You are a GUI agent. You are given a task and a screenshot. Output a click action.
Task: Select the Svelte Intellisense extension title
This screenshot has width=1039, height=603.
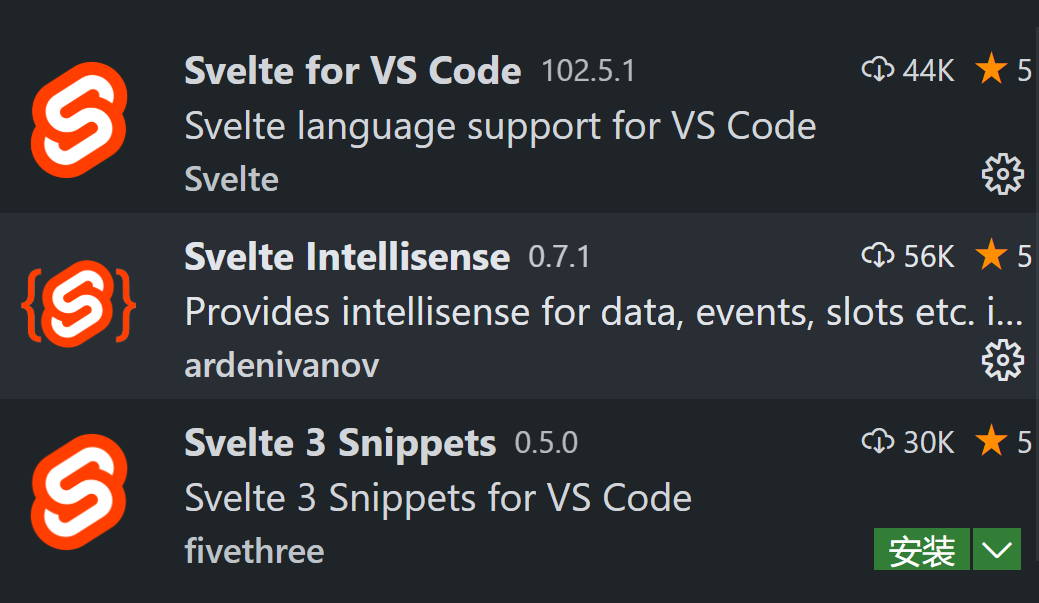point(347,257)
